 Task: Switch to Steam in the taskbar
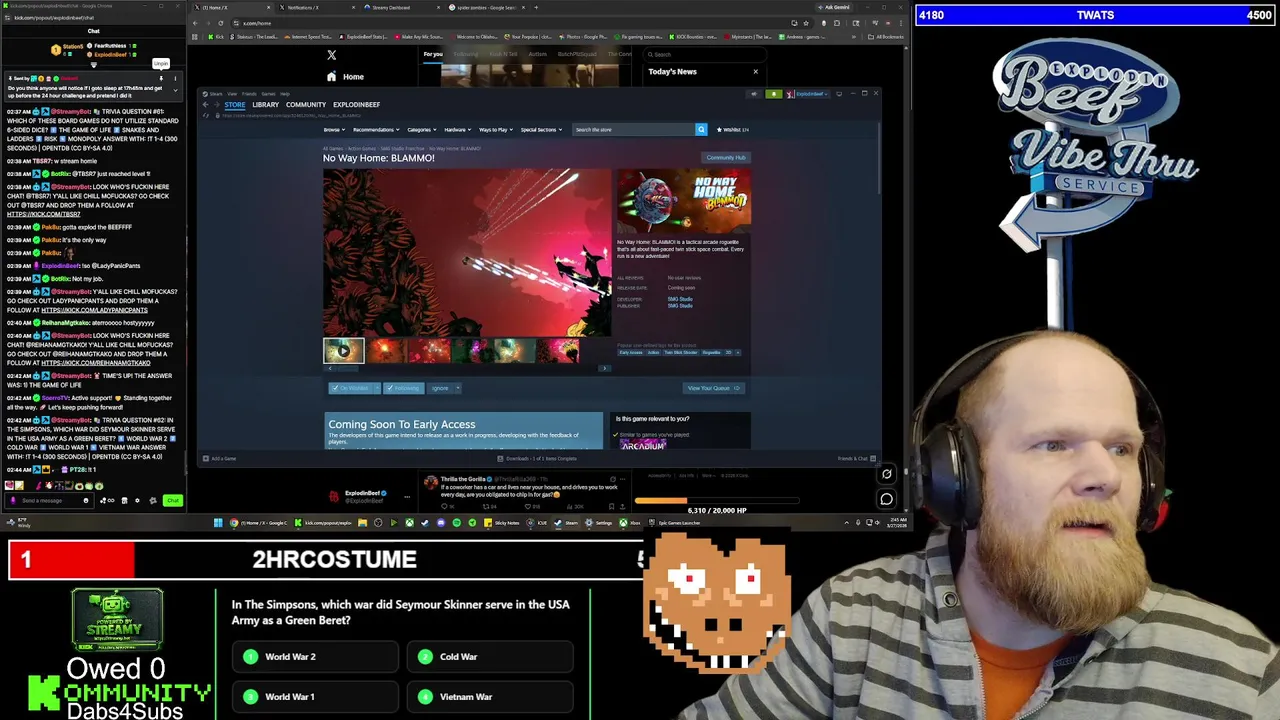tap(568, 522)
